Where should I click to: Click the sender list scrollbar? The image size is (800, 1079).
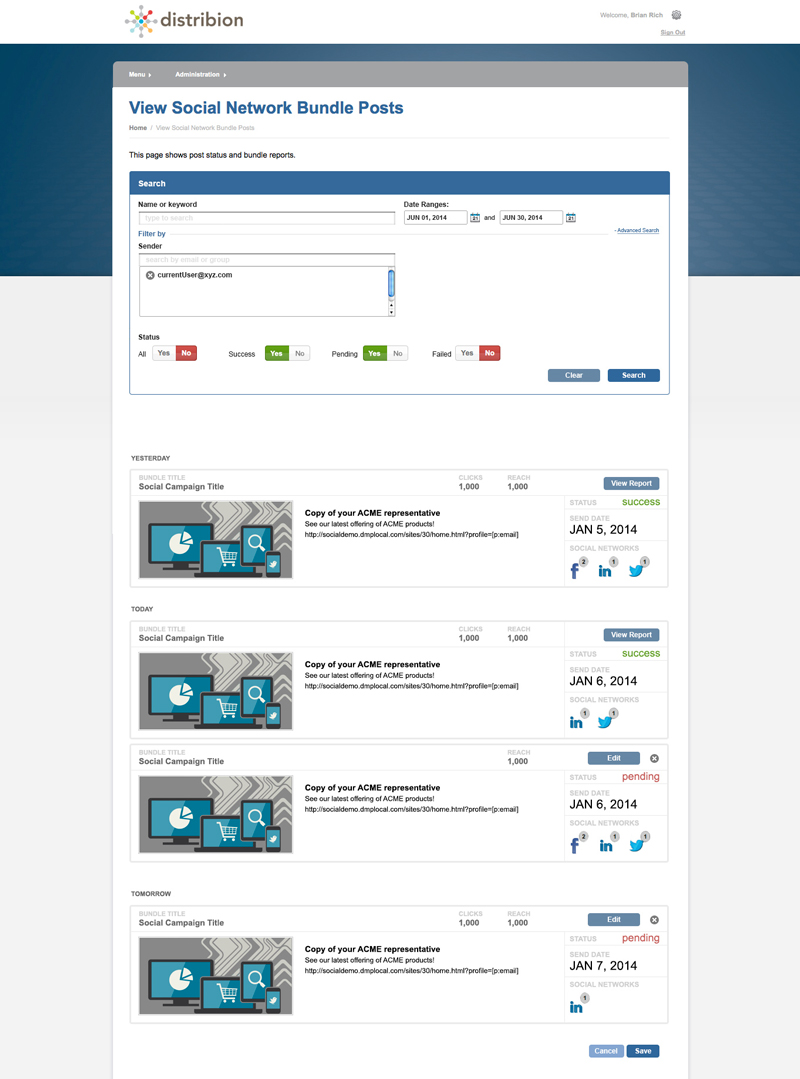tap(391, 284)
